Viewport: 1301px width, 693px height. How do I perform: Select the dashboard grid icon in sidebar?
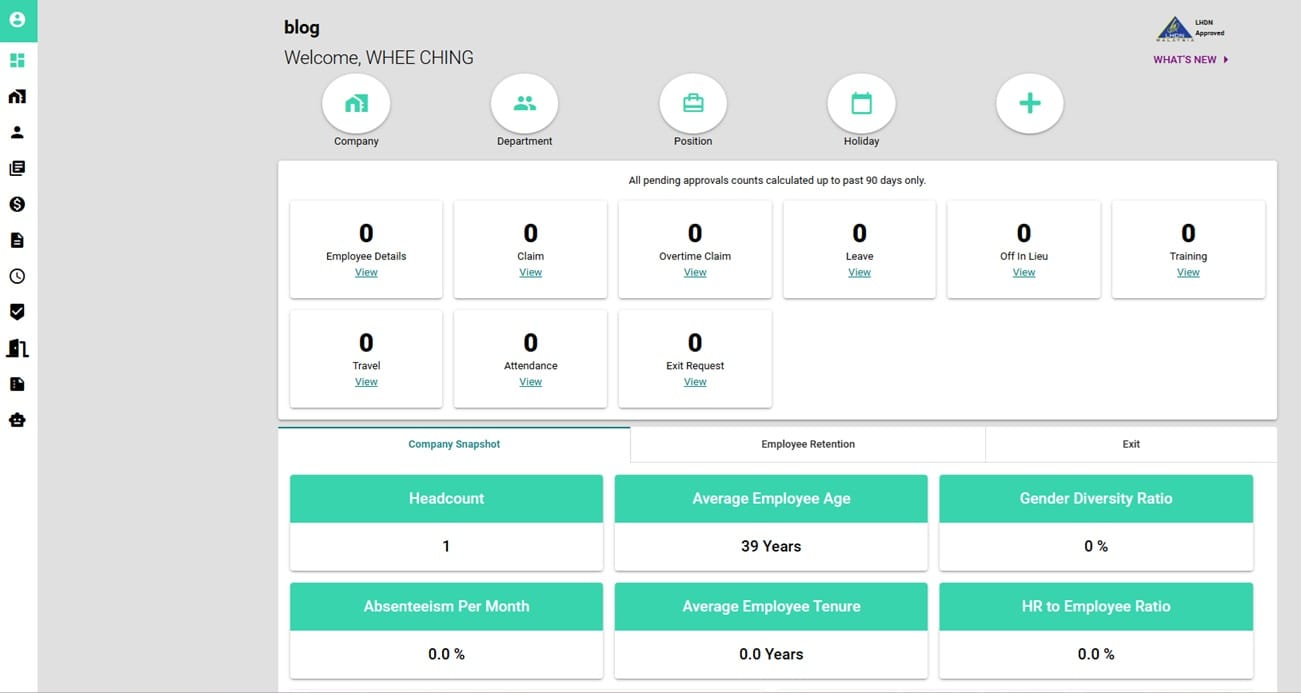(17, 61)
